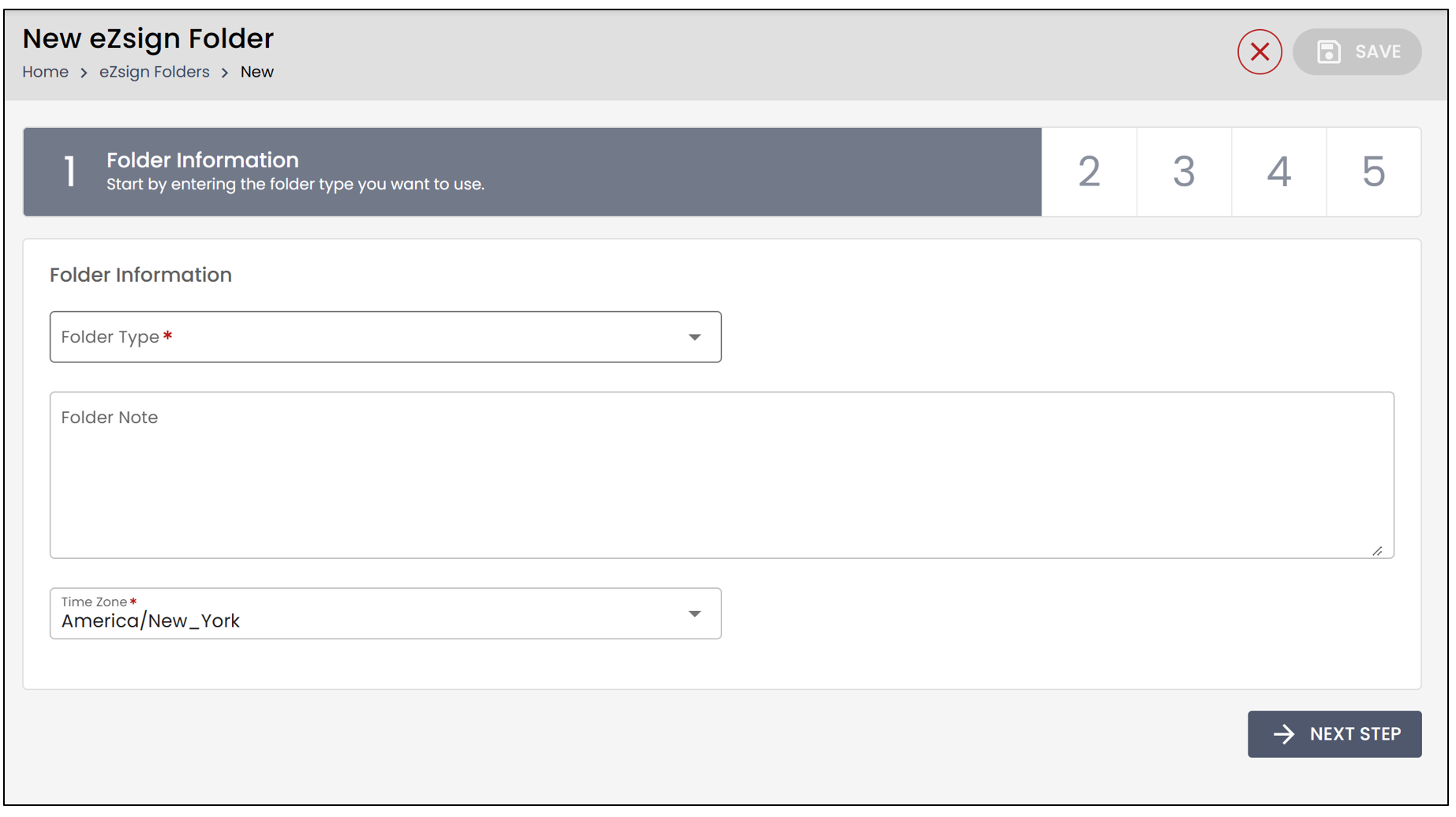Click inside the Folder Note text area

click(x=723, y=476)
